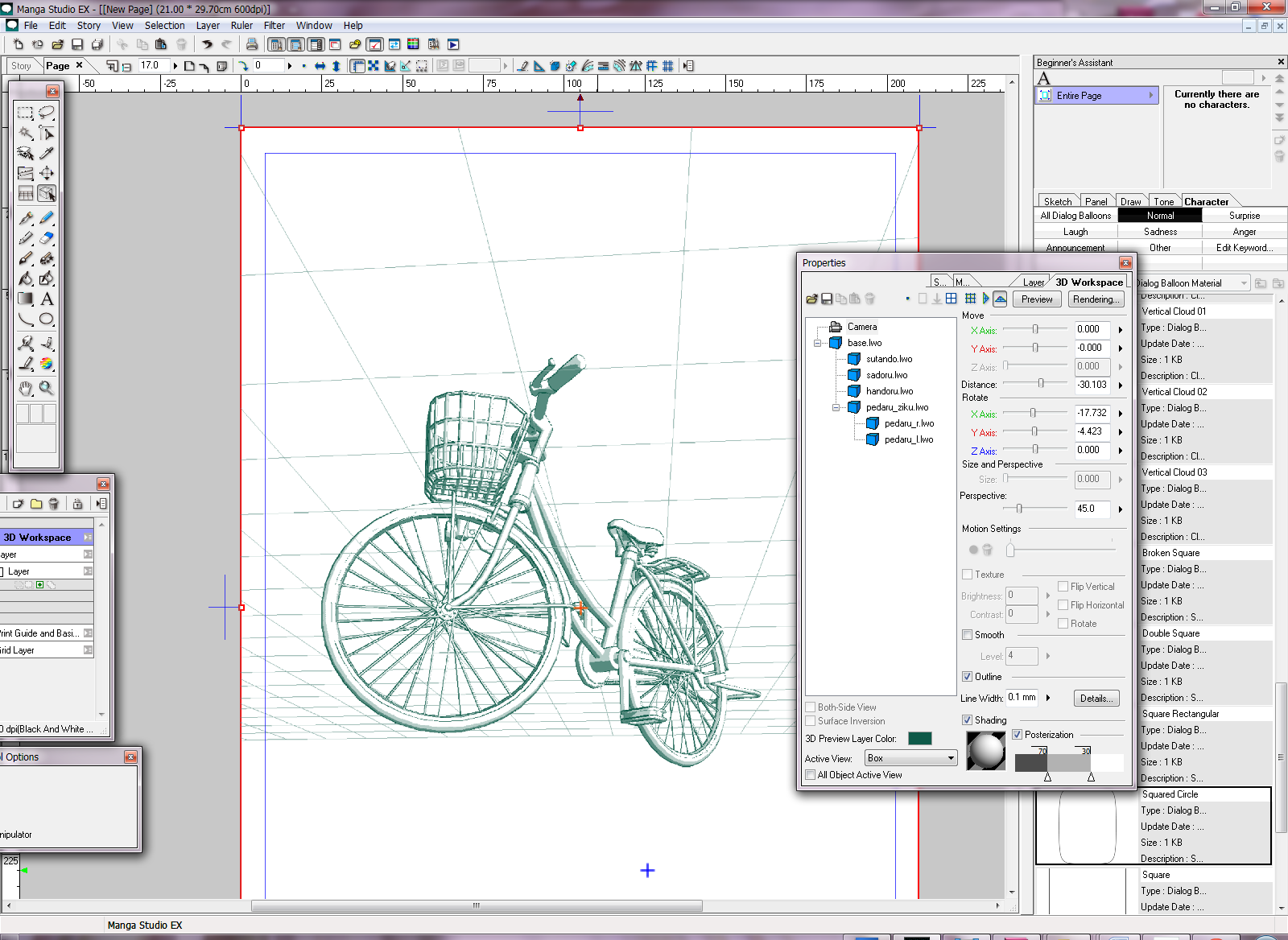The image size is (1288, 940).
Task: Select the Lasso selection tool
Action: [x=47, y=113]
